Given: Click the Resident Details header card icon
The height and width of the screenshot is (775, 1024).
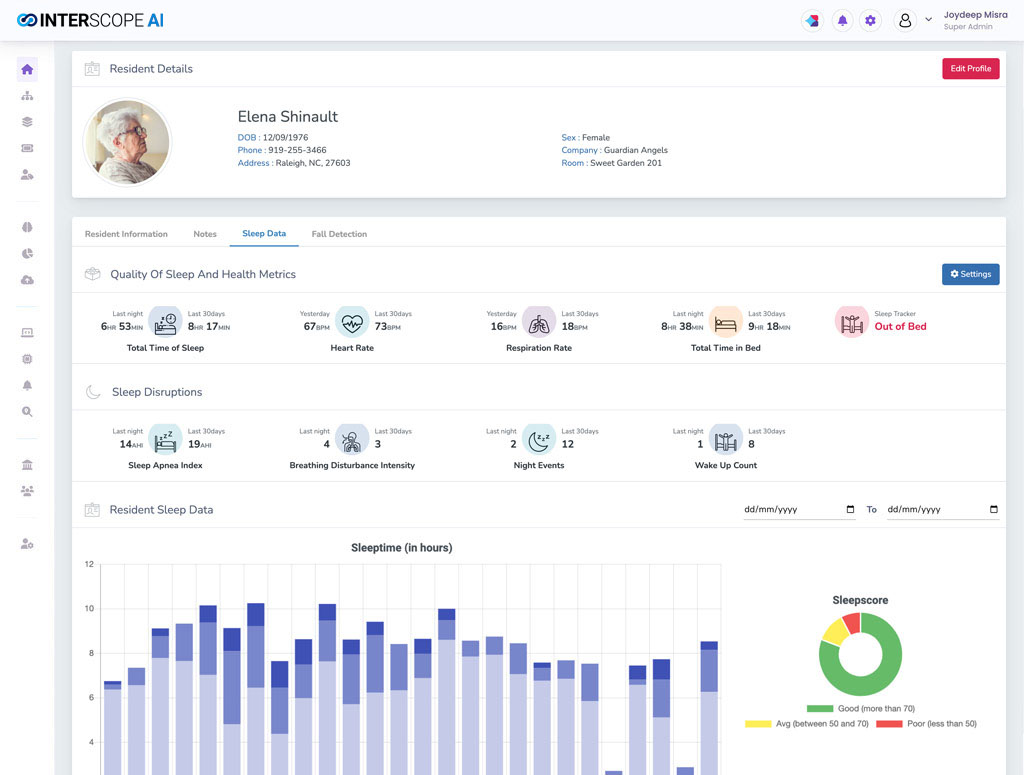Looking at the screenshot, I should (x=92, y=69).
